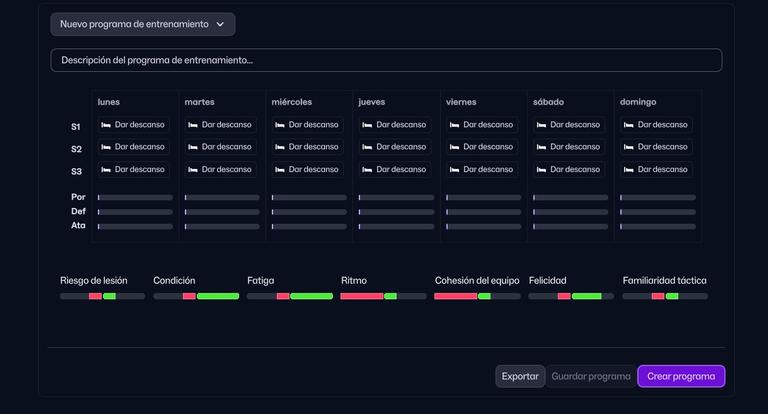Click the Def intensity bar for jueves
768x414 pixels.
click(396, 212)
